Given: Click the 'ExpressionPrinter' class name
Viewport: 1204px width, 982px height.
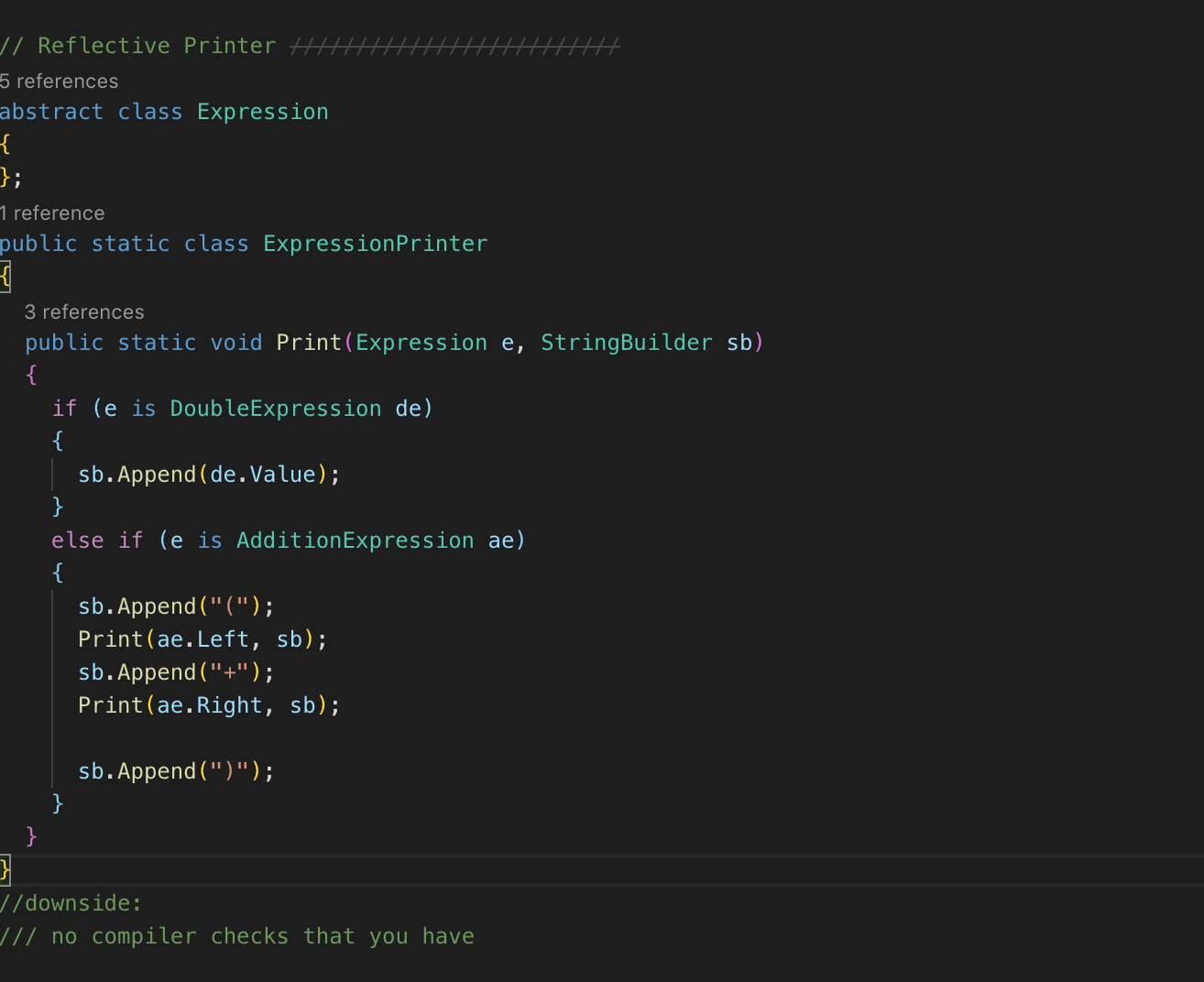Looking at the screenshot, I should [376, 244].
